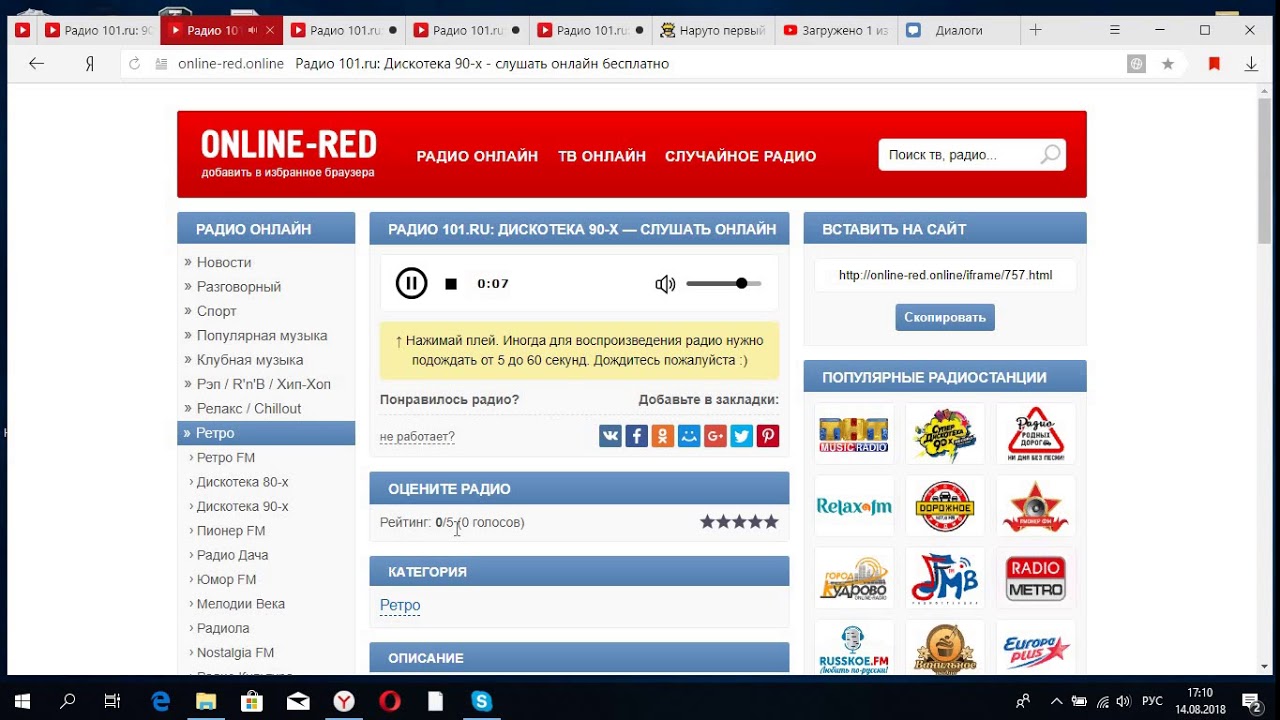This screenshot has width=1280, height=720.
Task: Open Юмор FM station
Action: pos(226,580)
